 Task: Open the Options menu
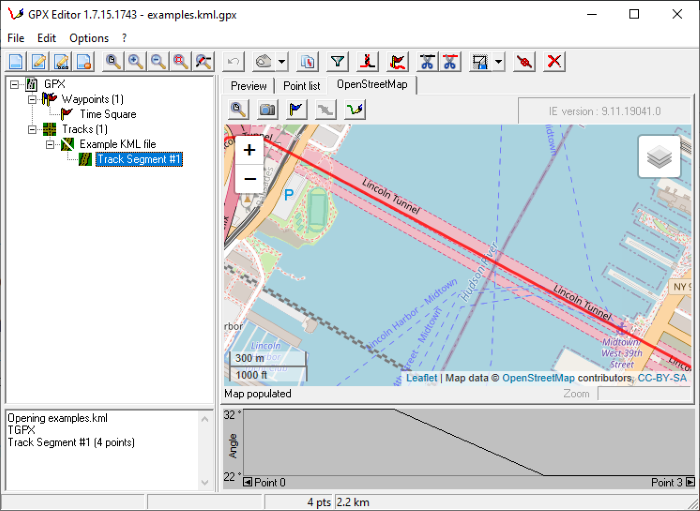pos(89,37)
